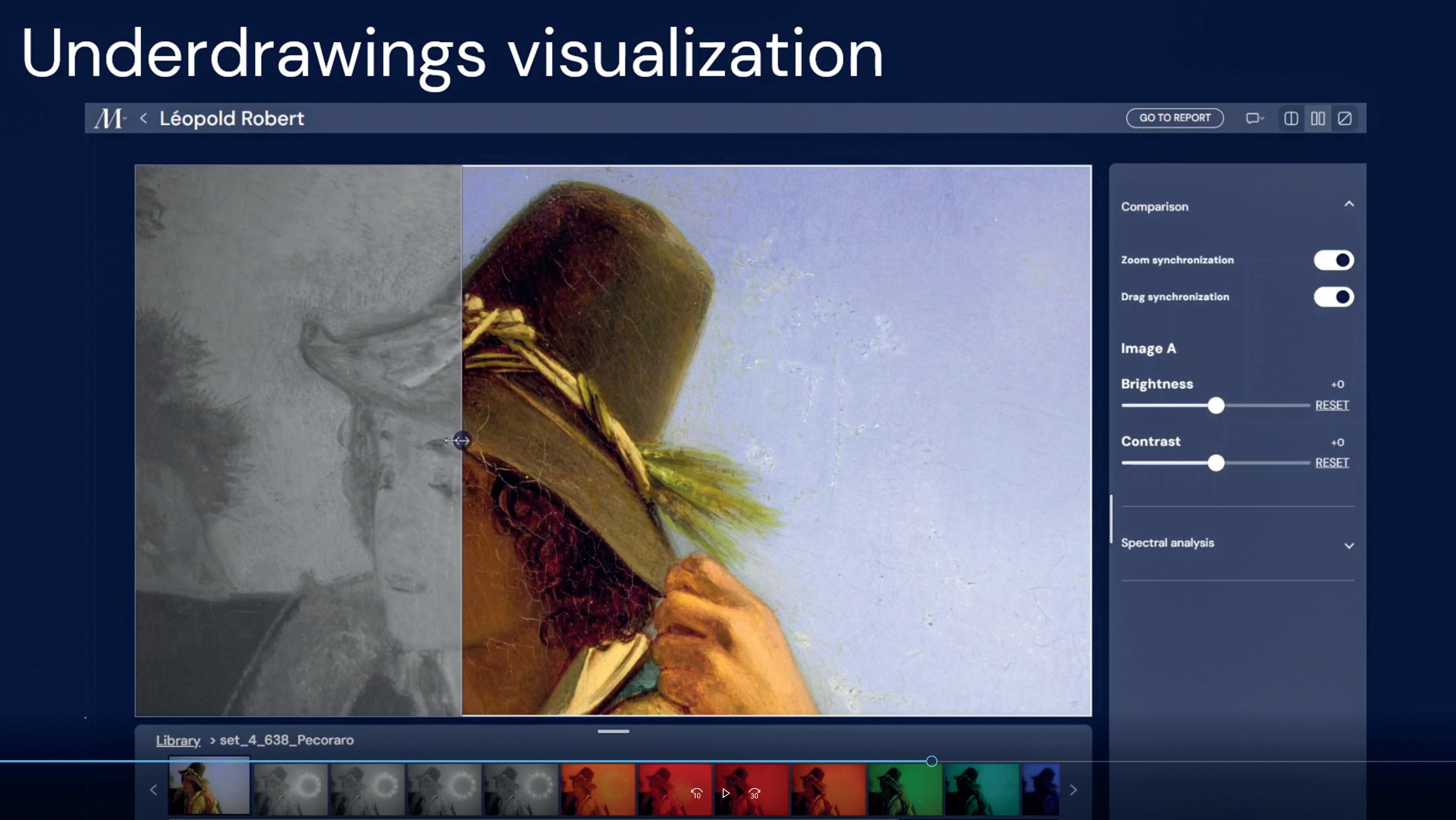Screen dimensions: 1456x820
Task: Open the Library breadcrumb link
Action: tap(178, 740)
